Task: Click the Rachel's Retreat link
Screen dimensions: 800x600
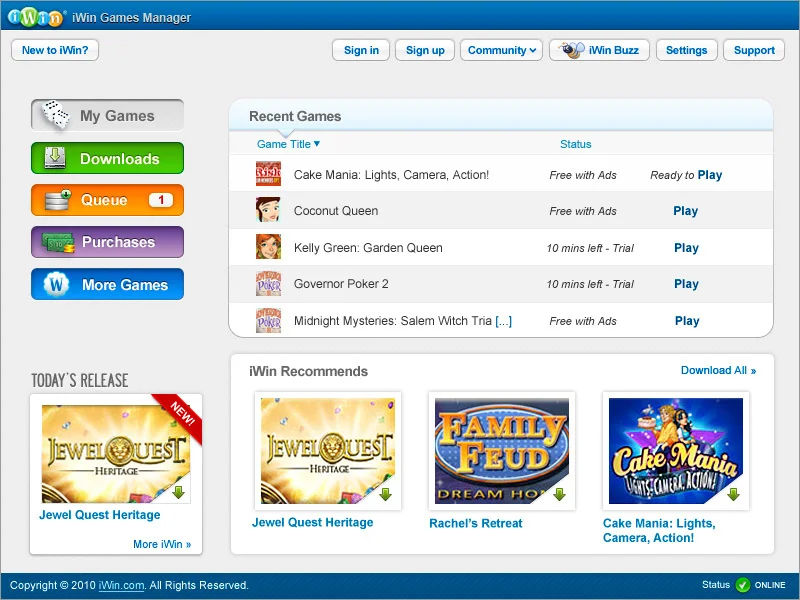Action: (476, 523)
